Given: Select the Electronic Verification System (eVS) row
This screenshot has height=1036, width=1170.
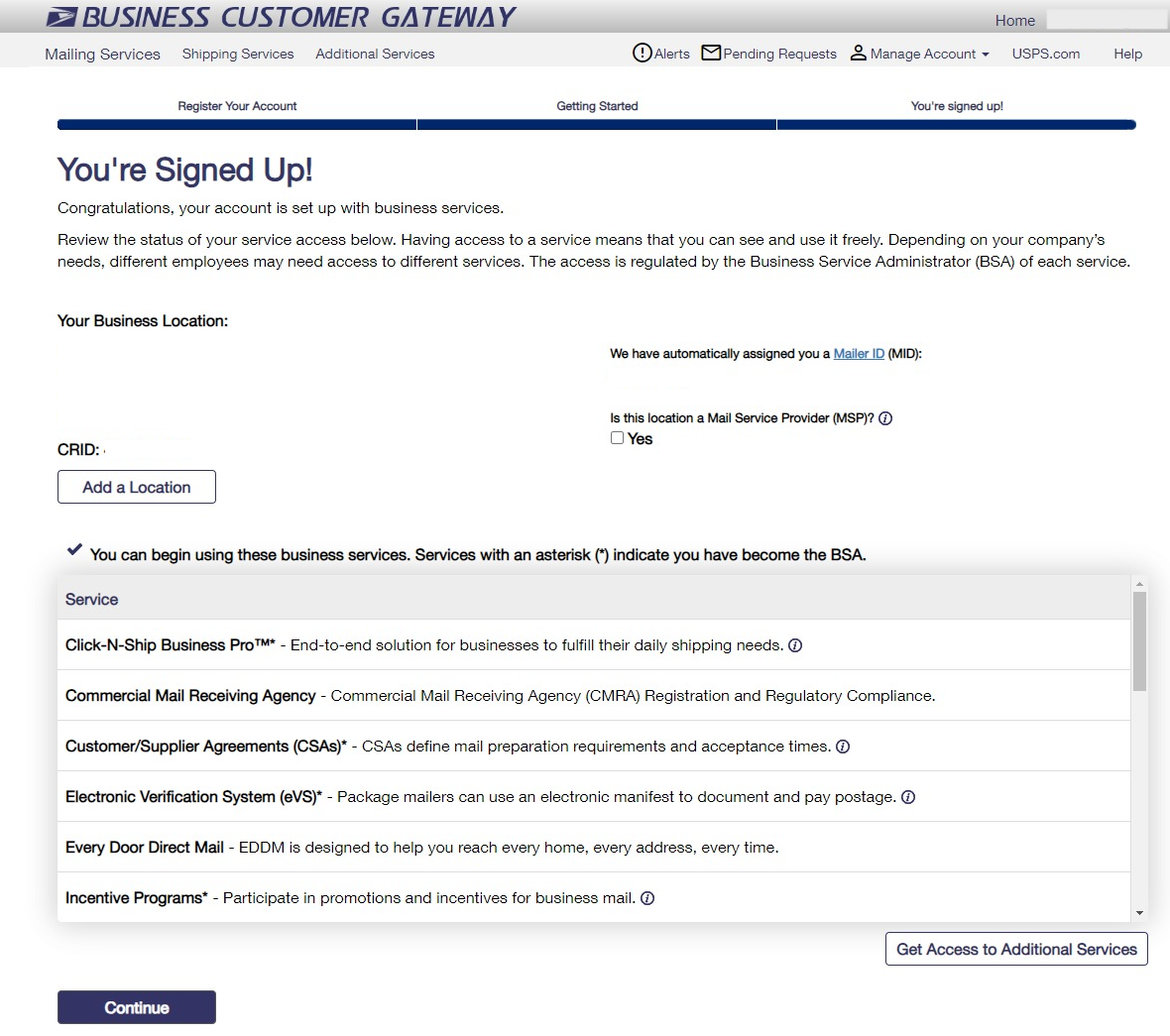Looking at the screenshot, I should [x=594, y=797].
